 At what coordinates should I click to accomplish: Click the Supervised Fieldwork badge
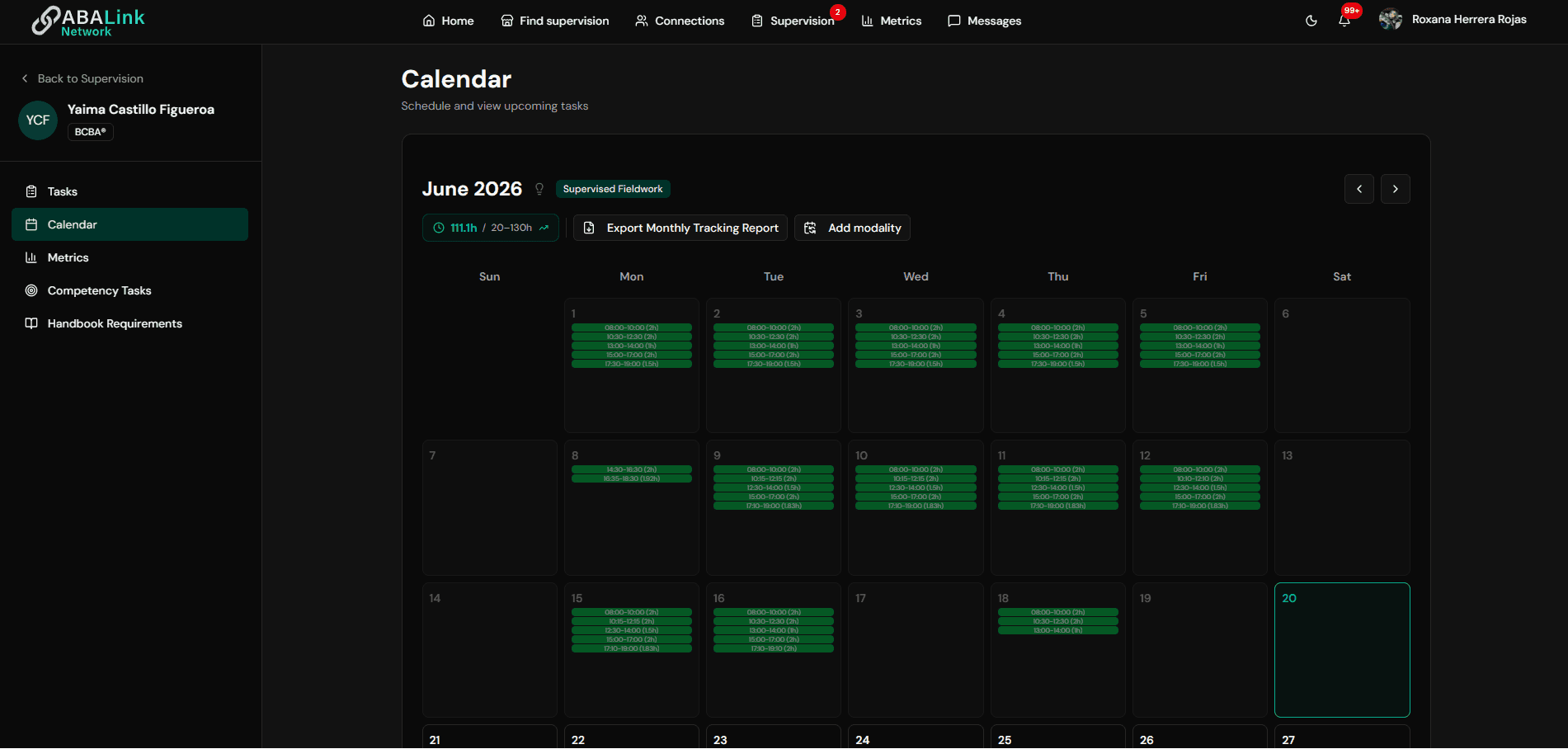[x=613, y=189]
